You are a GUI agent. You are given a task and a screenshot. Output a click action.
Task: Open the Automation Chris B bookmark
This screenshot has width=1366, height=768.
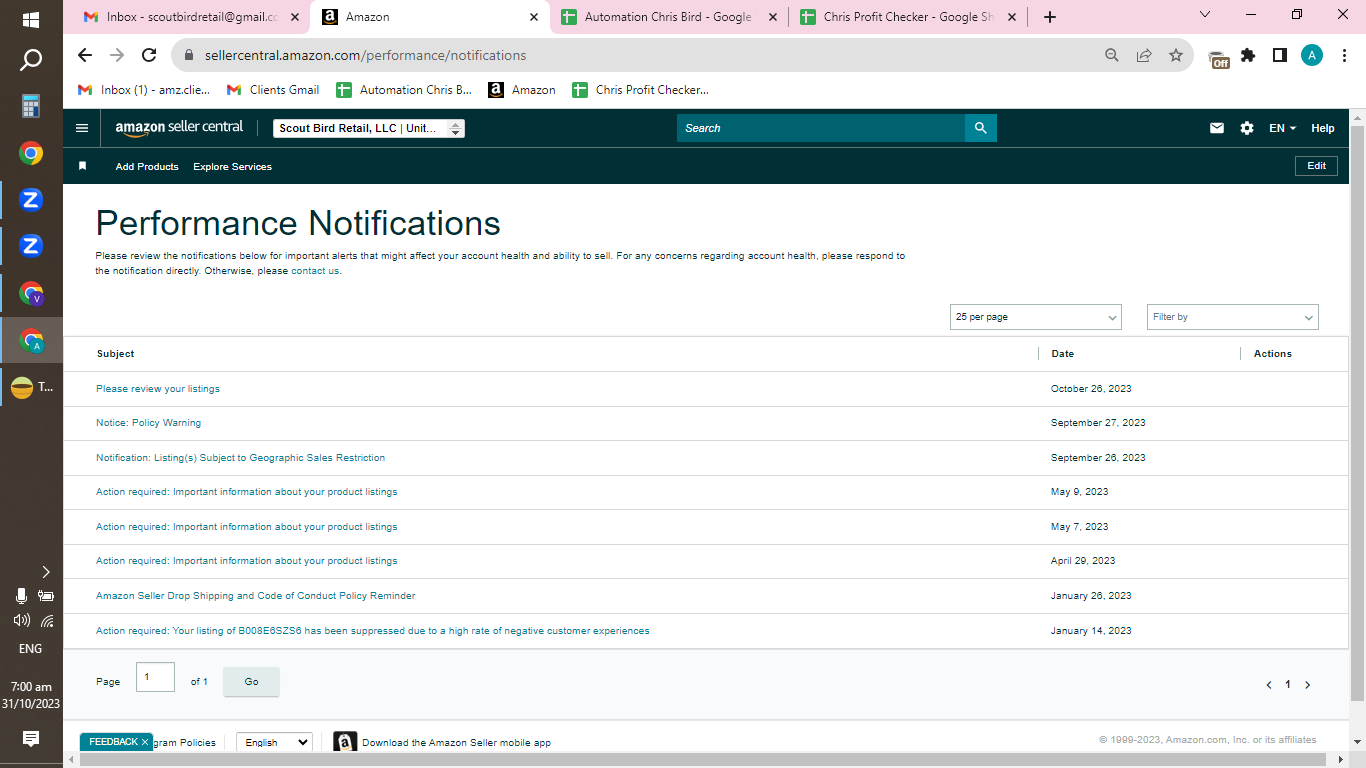(404, 90)
